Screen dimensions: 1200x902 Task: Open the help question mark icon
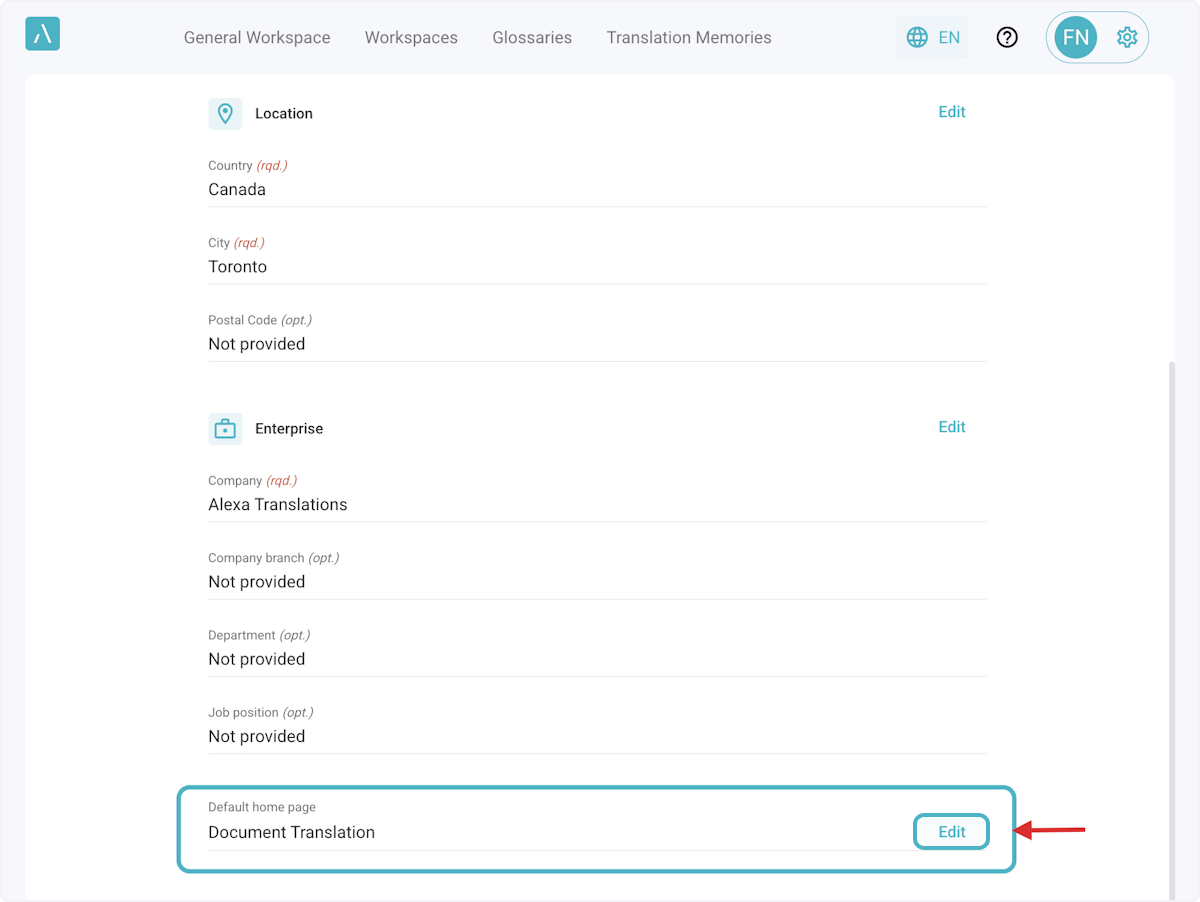pos(1007,38)
